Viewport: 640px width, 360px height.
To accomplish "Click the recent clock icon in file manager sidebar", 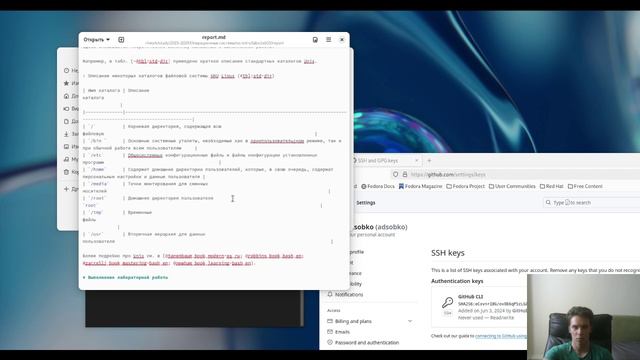I will pyautogui.click(x=66, y=71).
